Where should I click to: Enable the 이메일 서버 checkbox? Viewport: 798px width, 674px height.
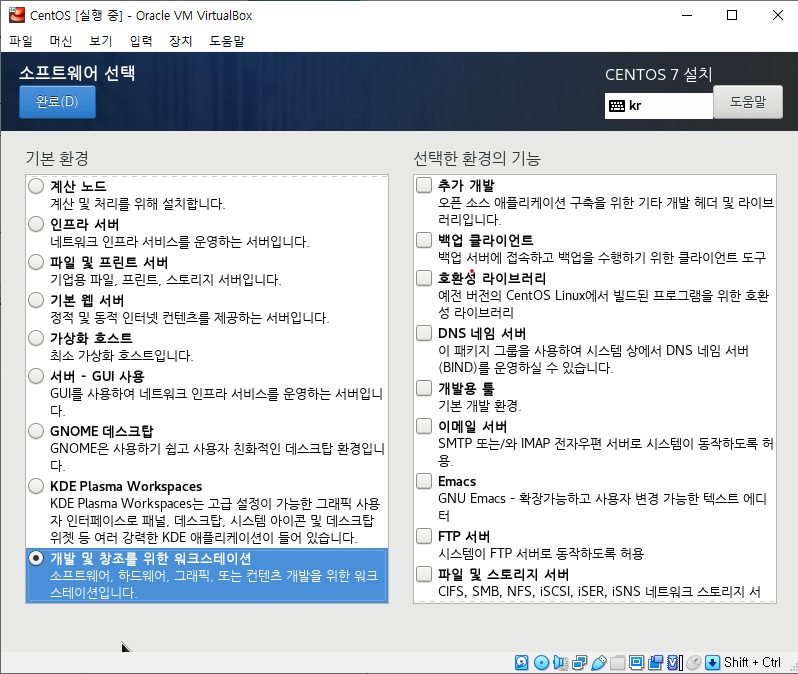(424, 426)
